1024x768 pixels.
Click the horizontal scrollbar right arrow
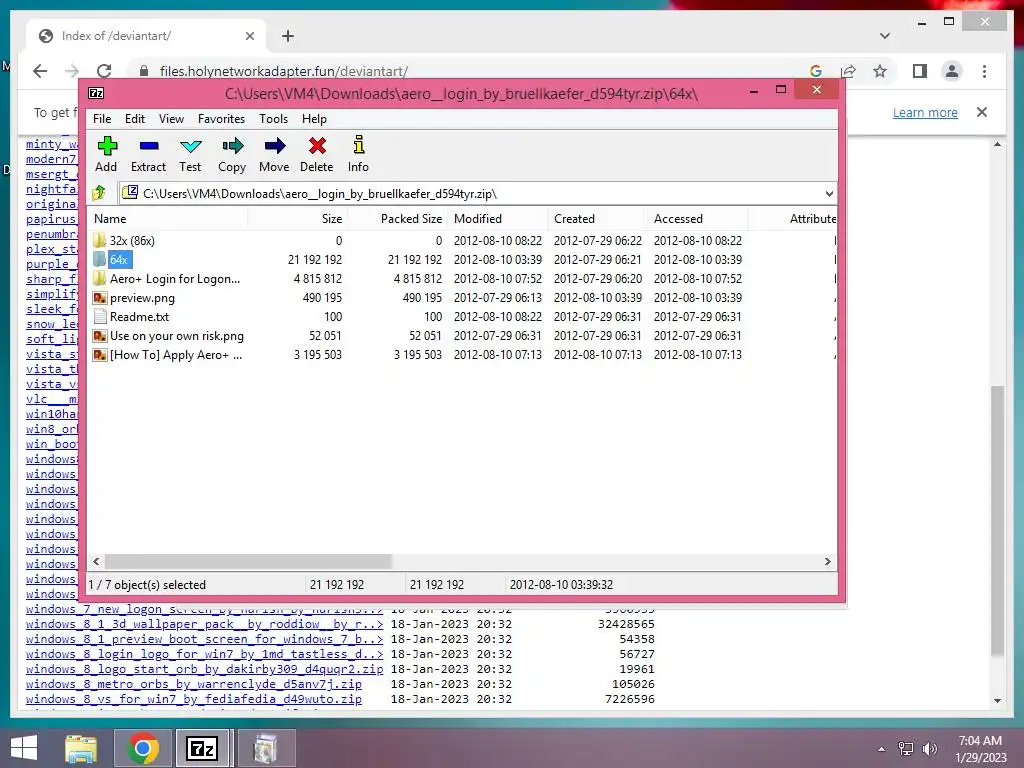(x=827, y=562)
